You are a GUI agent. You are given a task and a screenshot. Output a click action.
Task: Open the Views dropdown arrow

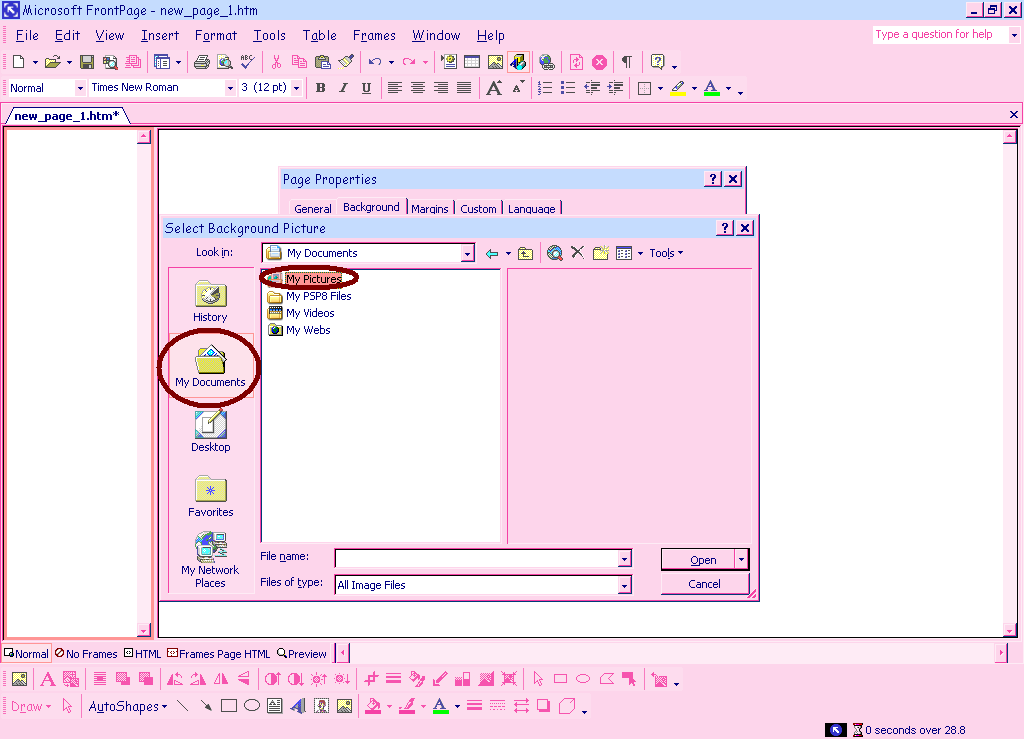(x=640, y=253)
